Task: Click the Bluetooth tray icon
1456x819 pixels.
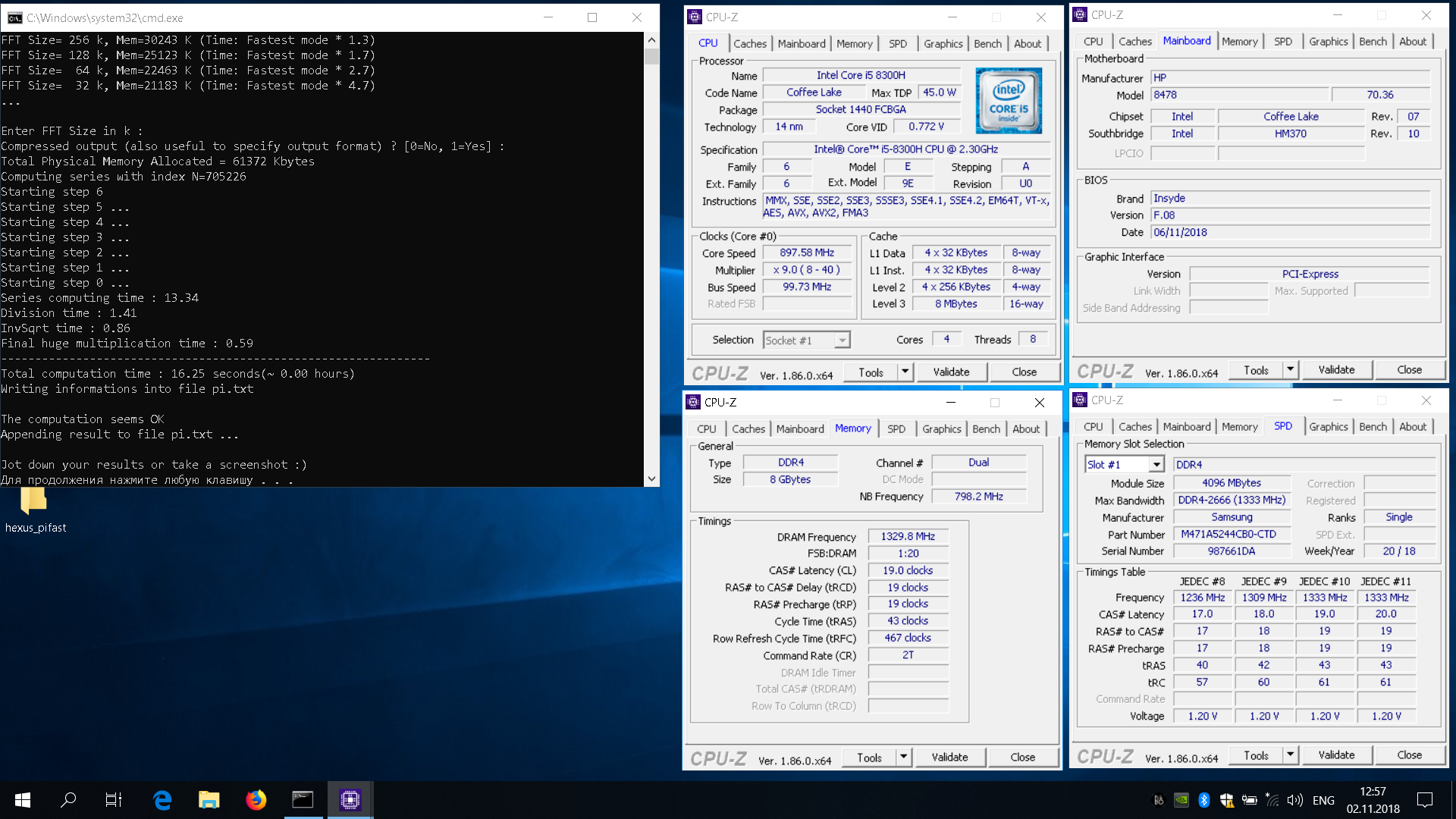Action: click(1203, 800)
